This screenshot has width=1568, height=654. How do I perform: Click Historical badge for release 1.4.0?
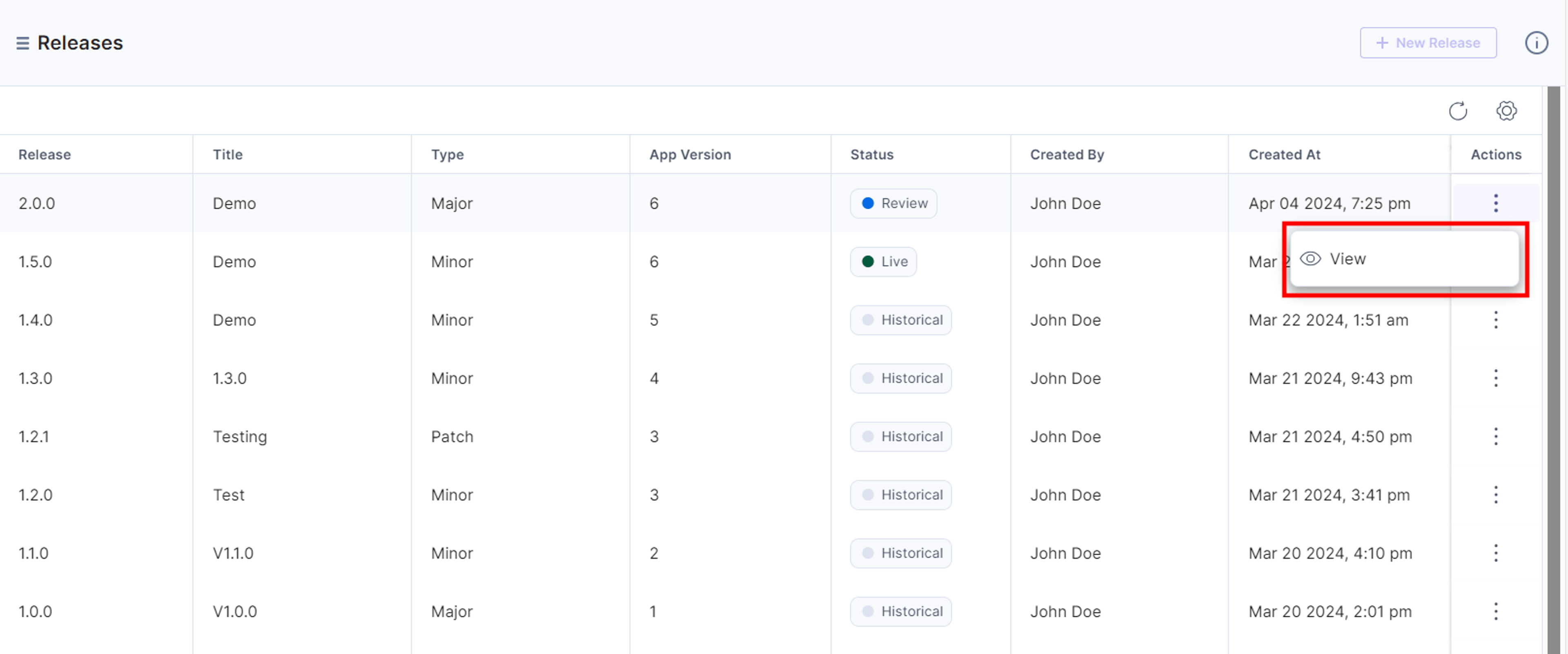900,320
